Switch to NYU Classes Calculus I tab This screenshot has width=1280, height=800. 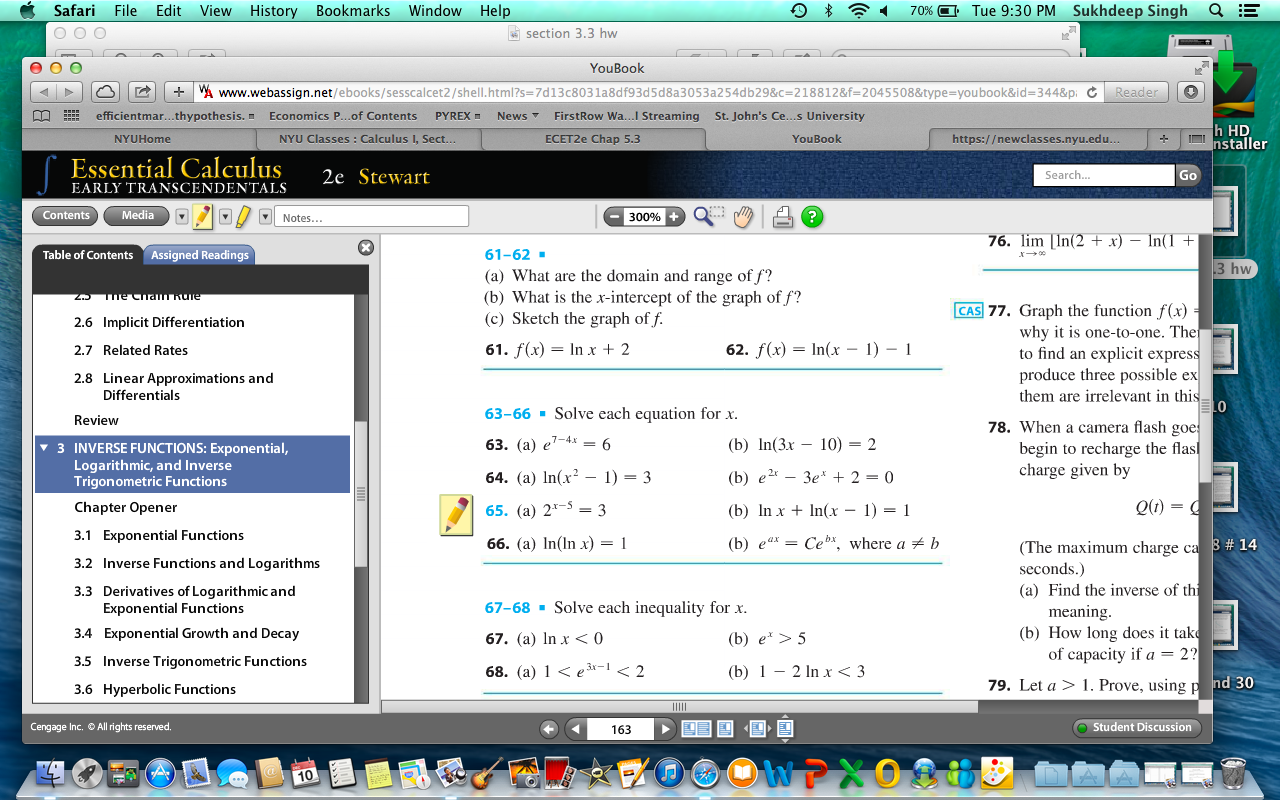(x=367, y=139)
